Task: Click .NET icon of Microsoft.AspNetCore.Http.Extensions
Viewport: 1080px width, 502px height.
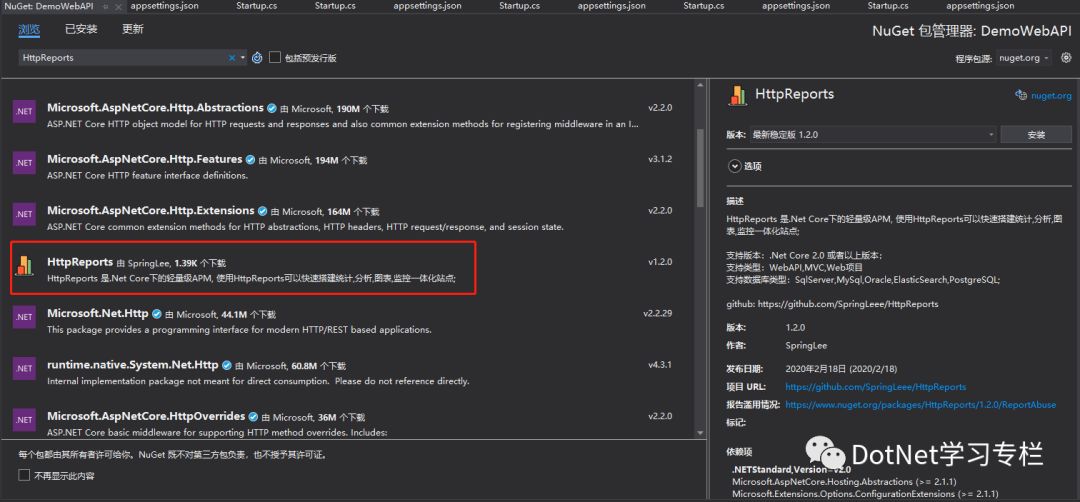Action: coord(24,214)
